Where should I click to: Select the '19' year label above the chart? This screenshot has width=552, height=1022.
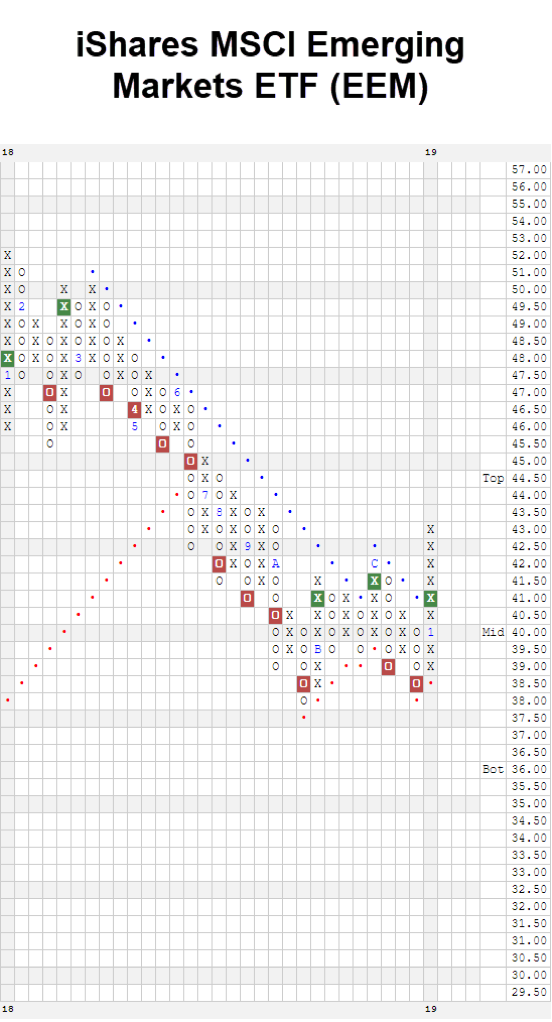pos(430,152)
